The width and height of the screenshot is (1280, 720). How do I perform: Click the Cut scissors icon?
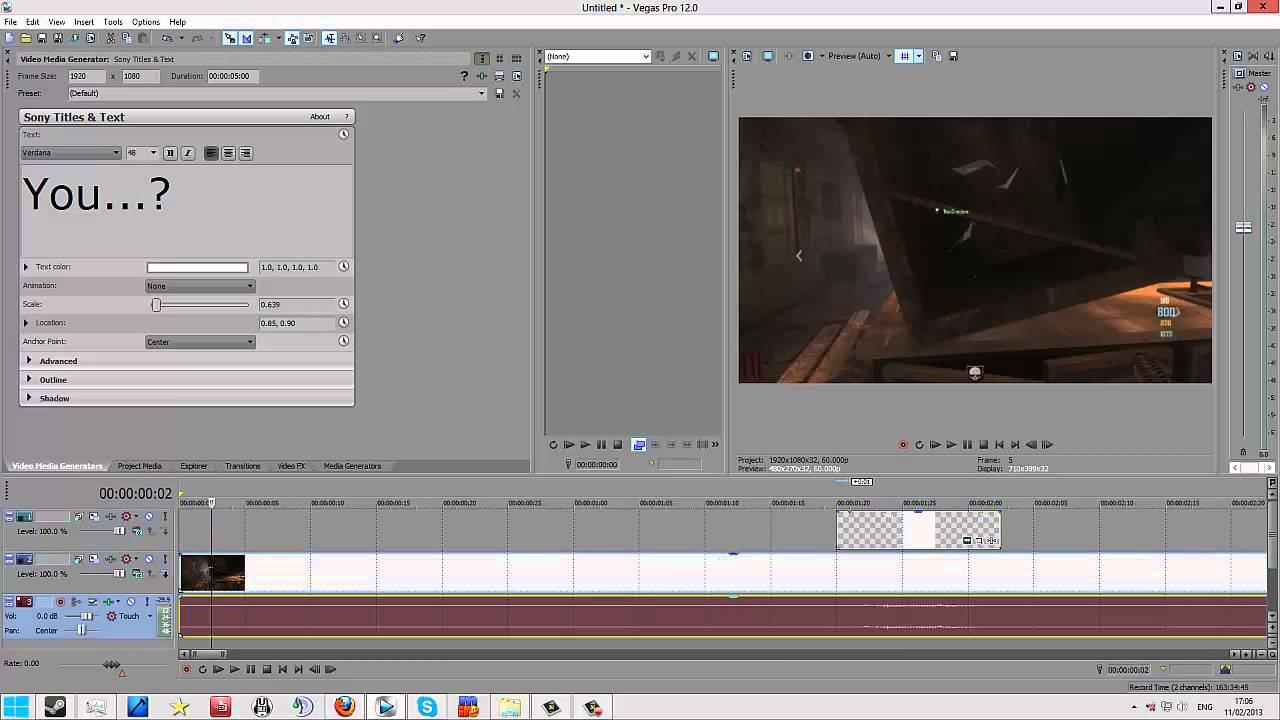click(110, 38)
